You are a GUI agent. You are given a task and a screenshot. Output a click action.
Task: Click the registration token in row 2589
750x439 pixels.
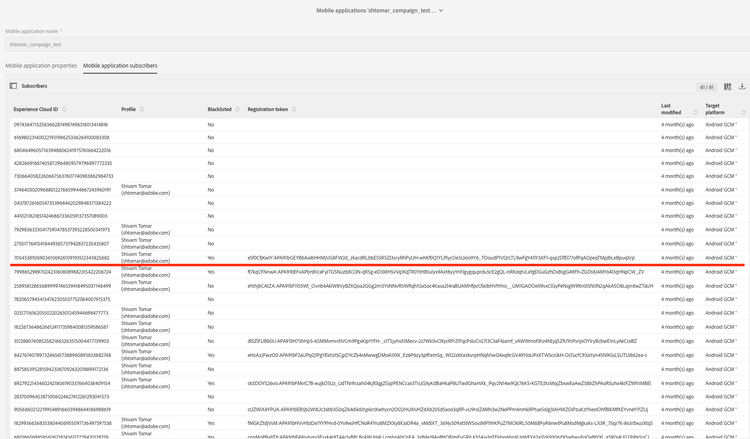coord(450,286)
